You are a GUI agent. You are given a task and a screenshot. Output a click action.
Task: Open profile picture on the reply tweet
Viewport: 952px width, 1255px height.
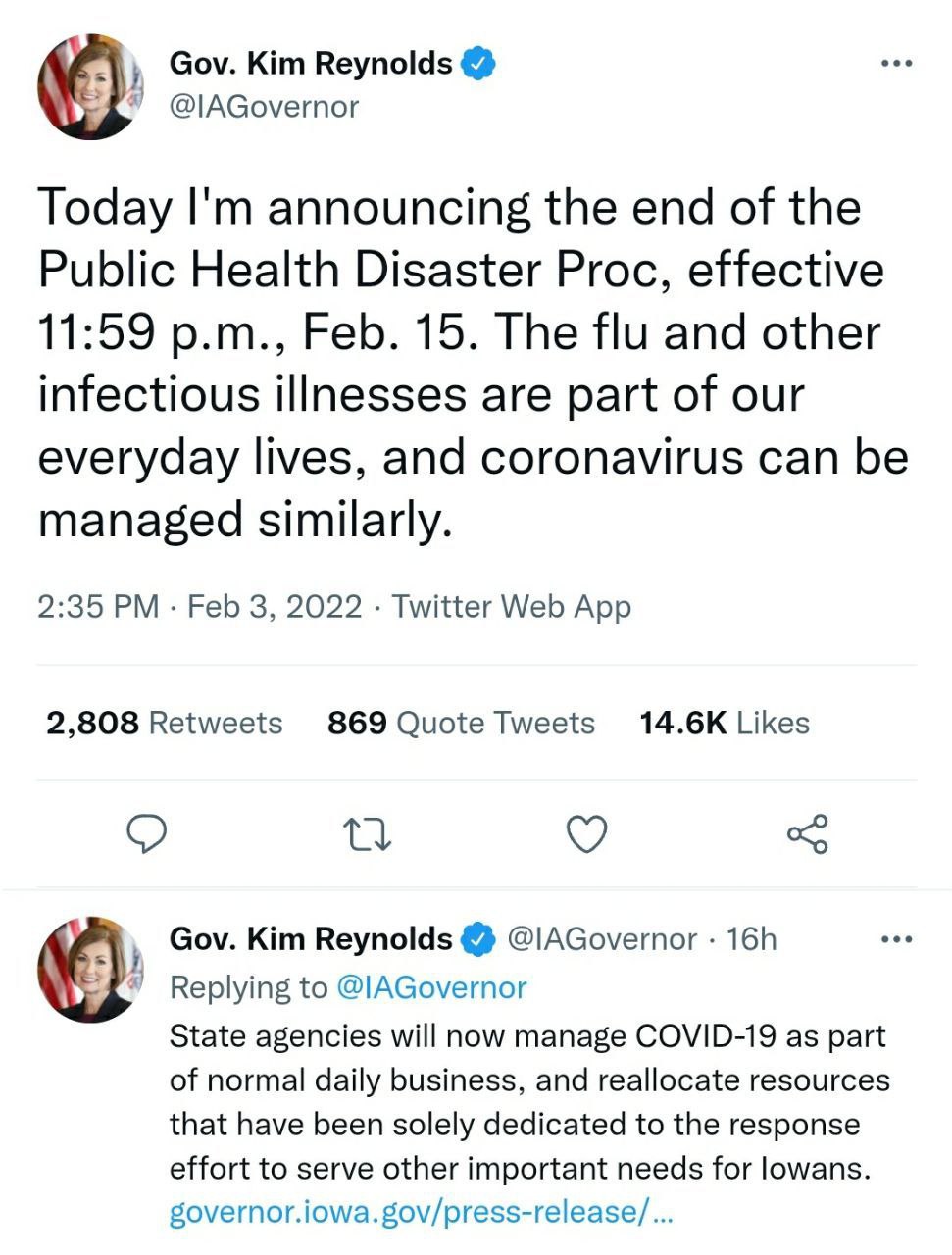pos(90,970)
